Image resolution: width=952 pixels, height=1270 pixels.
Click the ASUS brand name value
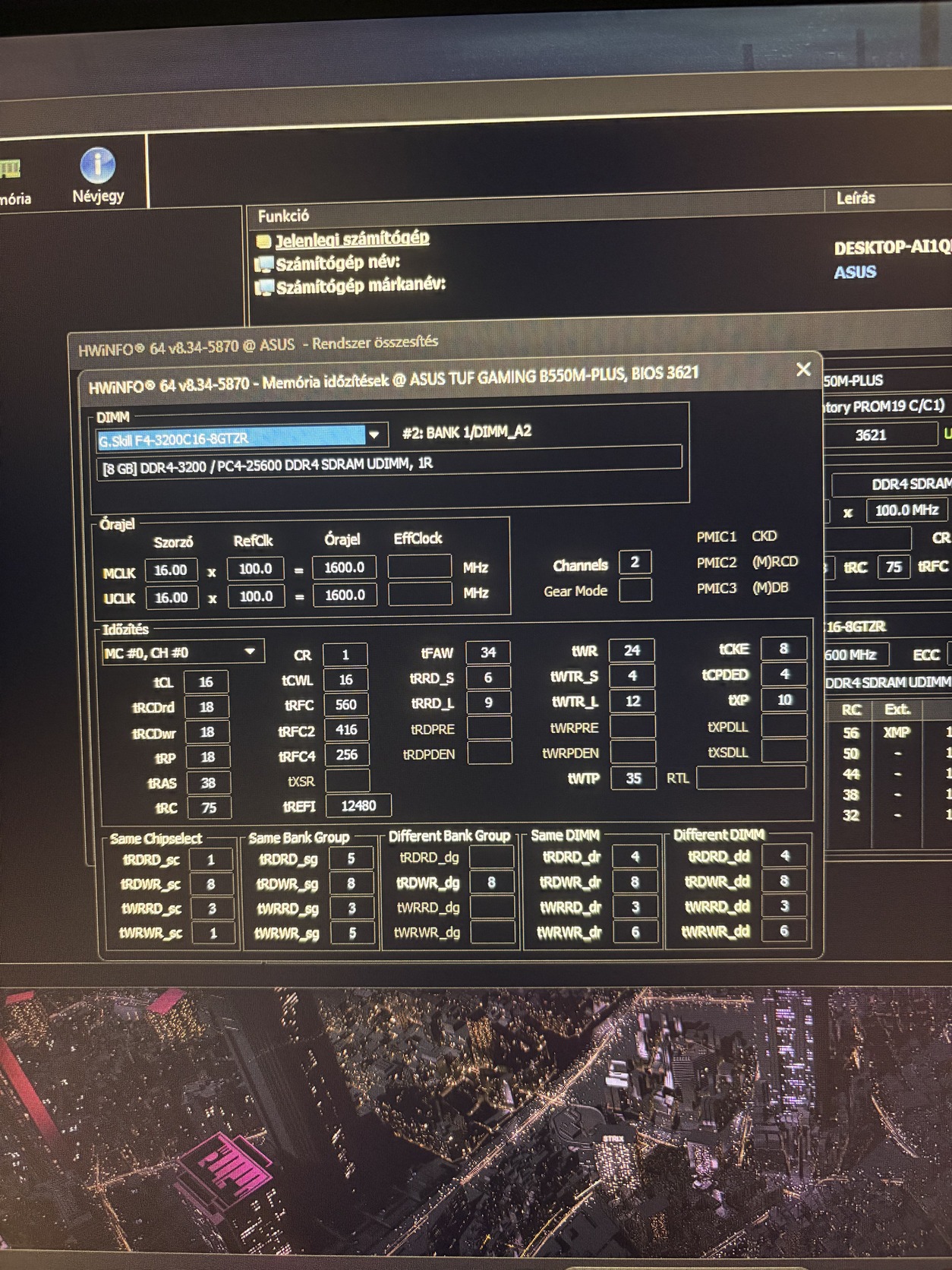pos(855,272)
